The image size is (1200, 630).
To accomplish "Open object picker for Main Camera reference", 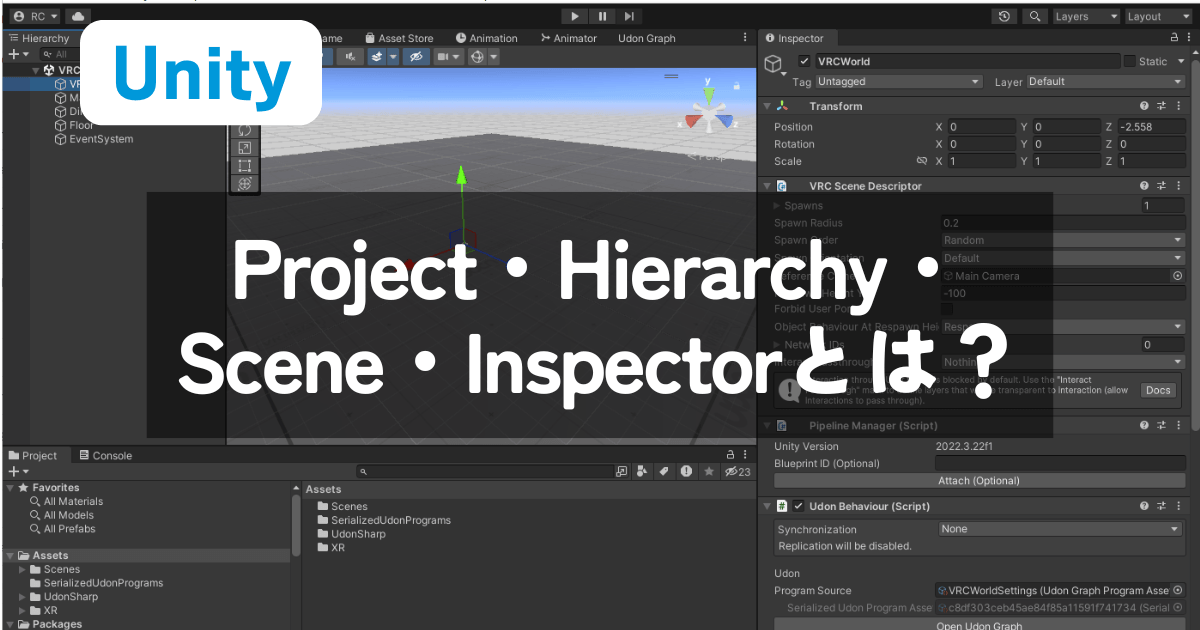I will (x=1177, y=276).
